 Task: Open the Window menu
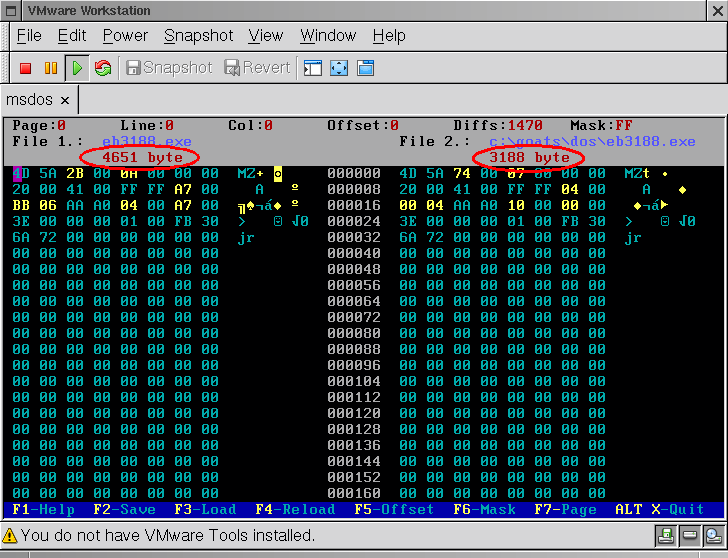pyautogui.click(x=328, y=36)
